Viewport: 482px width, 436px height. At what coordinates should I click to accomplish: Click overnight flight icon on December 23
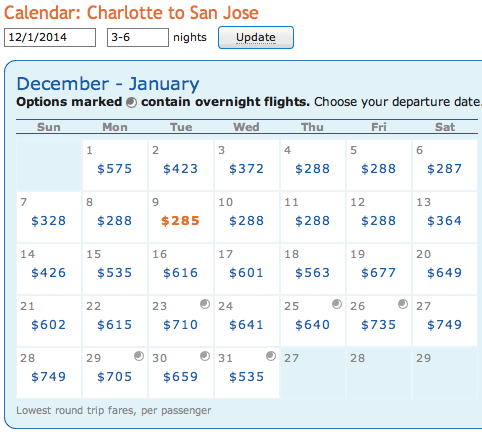pos(205,304)
